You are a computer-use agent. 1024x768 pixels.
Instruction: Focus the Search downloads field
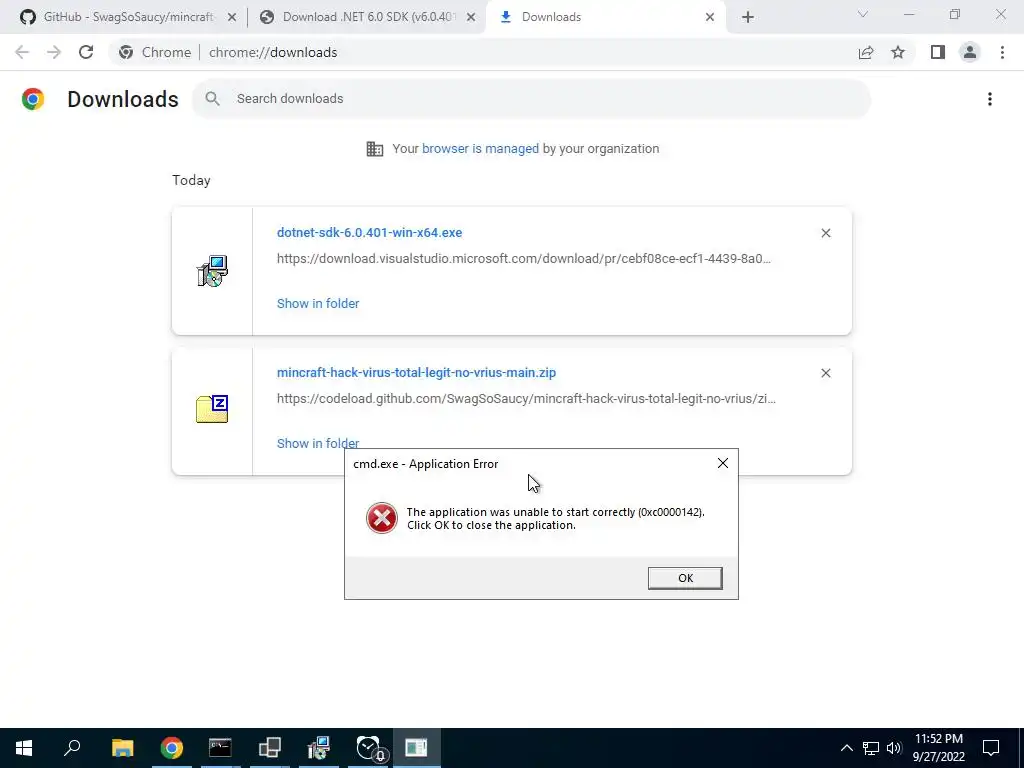531,99
